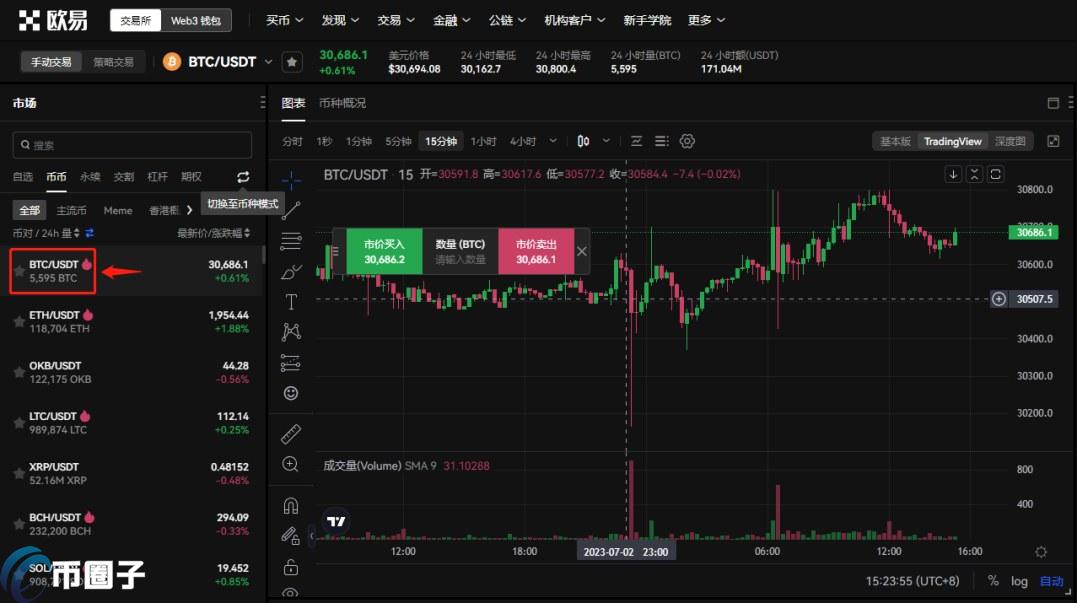Toggle 自动 auto scale

(1052, 581)
